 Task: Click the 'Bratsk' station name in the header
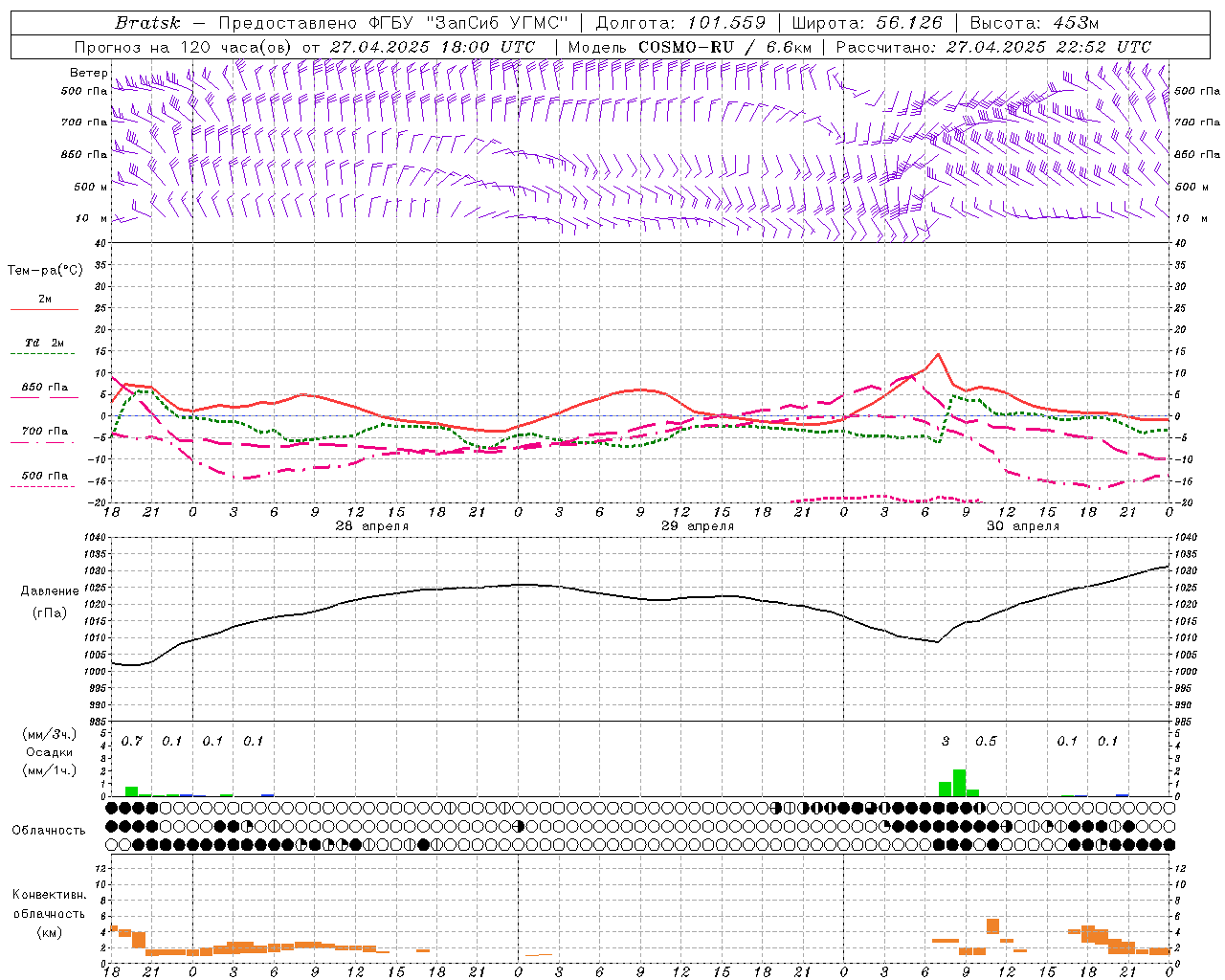point(147,23)
